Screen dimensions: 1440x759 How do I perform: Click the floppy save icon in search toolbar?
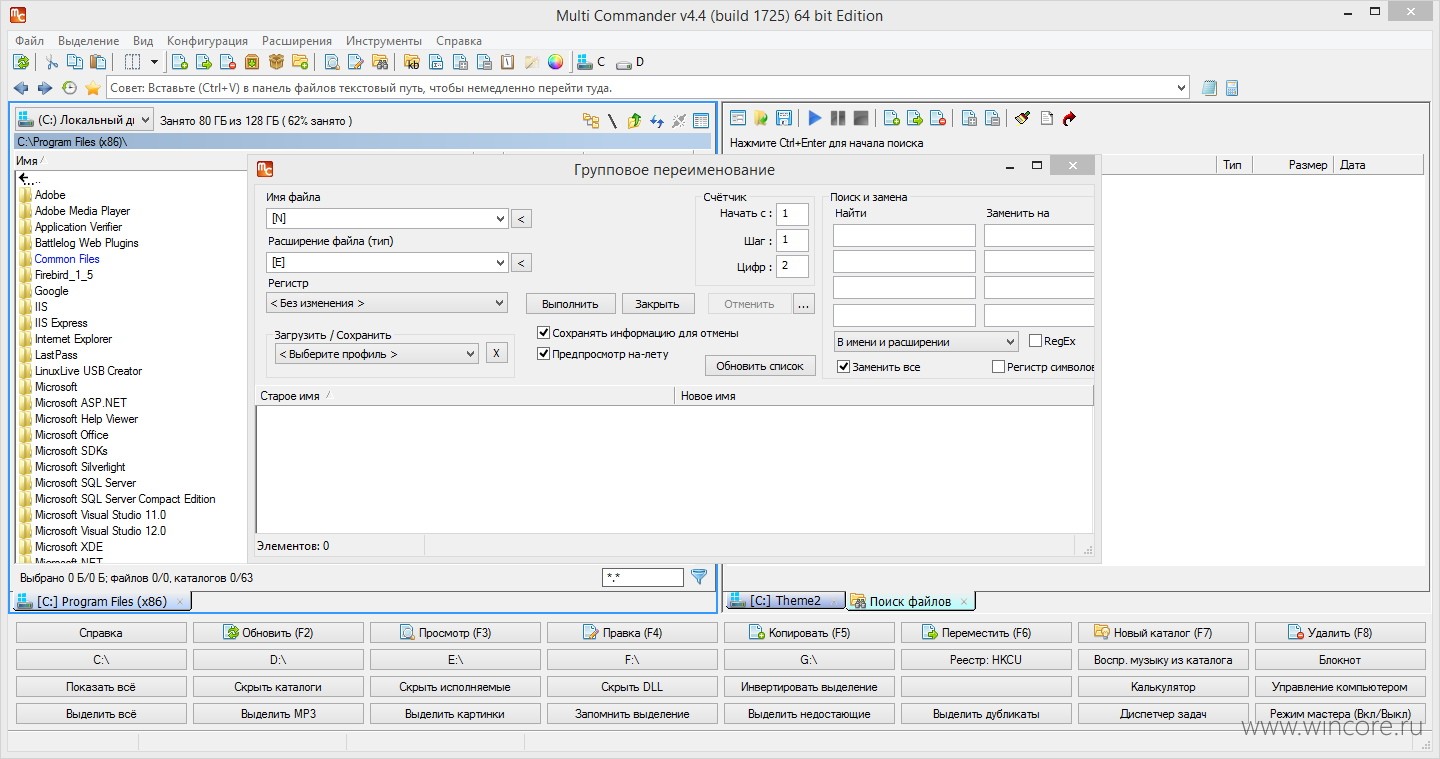pyautogui.click(x=784, y=118)
